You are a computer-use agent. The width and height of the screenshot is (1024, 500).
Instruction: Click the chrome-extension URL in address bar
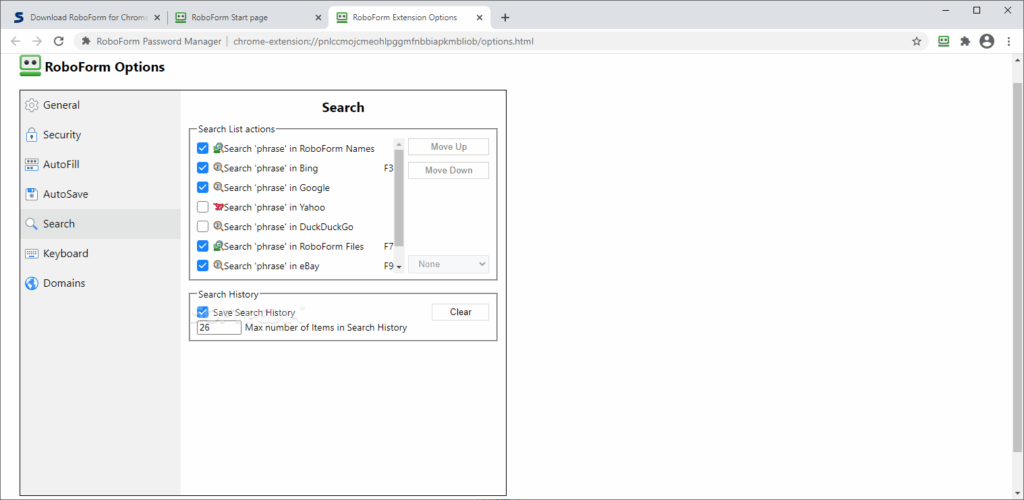pos(383,41)
